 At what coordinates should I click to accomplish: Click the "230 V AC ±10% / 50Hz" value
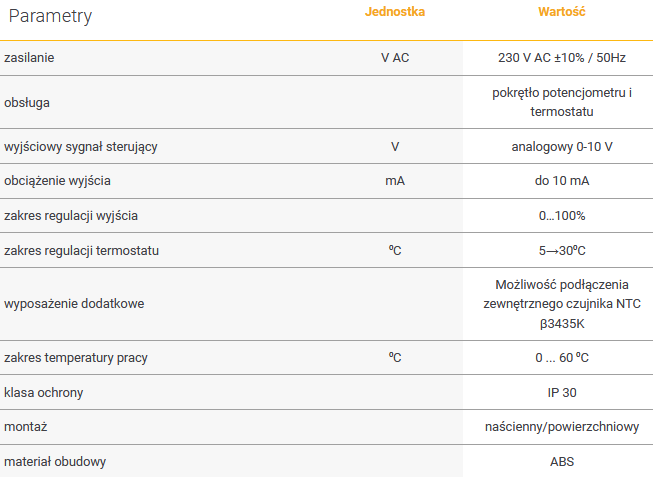[x=561, y=58]
